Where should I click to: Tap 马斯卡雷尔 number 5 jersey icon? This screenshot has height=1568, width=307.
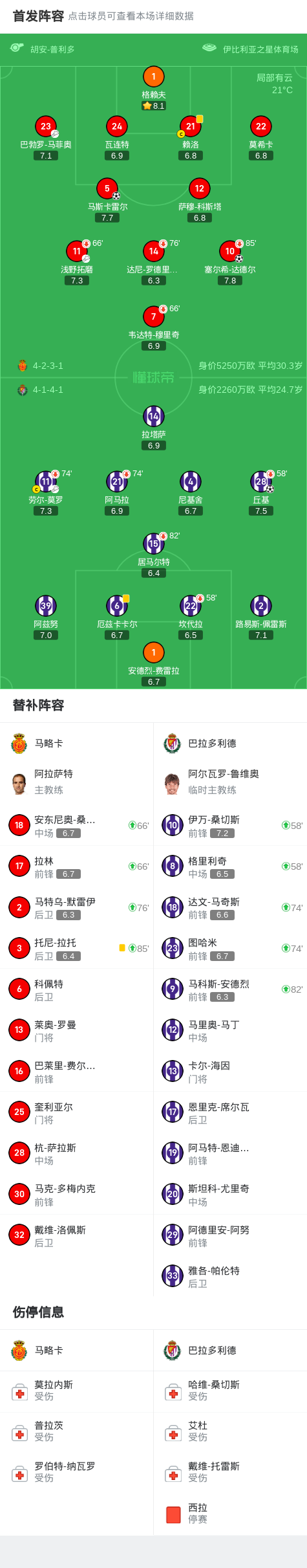107,188
